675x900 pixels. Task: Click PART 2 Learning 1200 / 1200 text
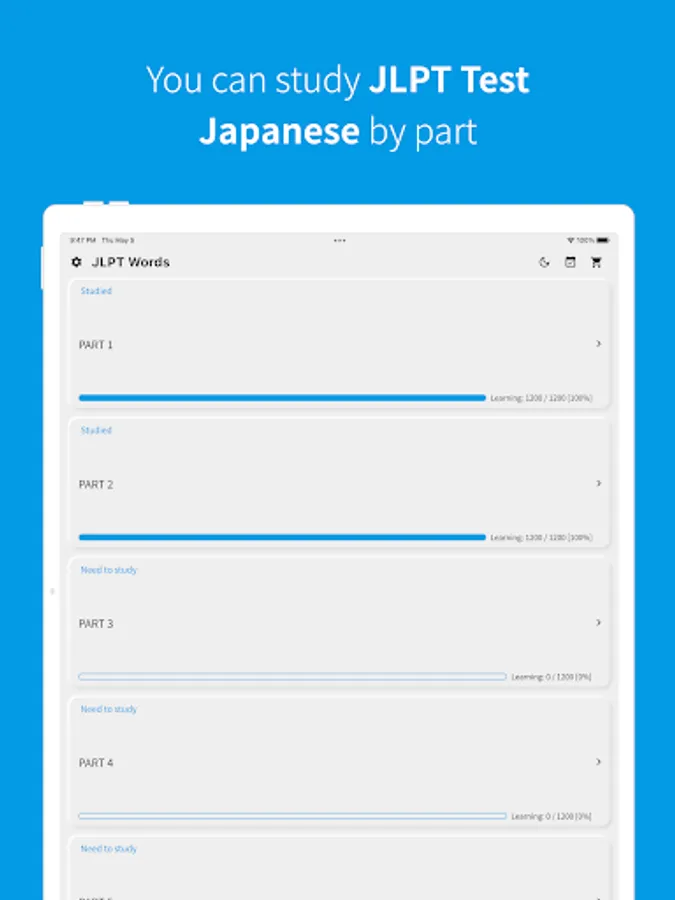(541, 537)
